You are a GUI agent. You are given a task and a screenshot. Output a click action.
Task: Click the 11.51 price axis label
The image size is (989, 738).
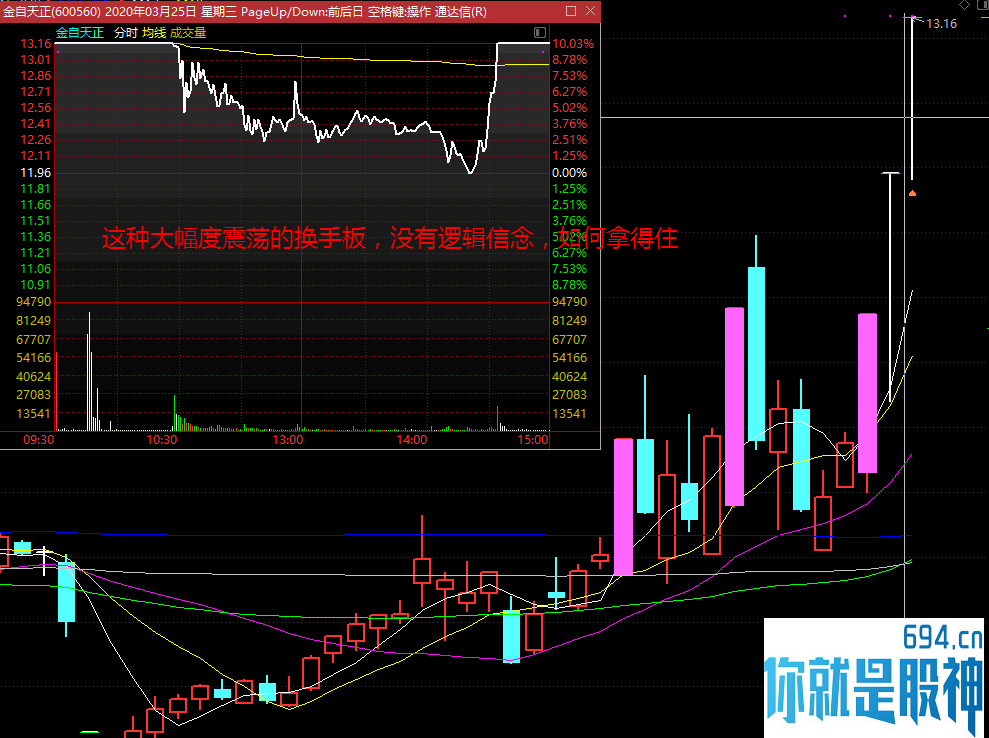coord(35,221)
